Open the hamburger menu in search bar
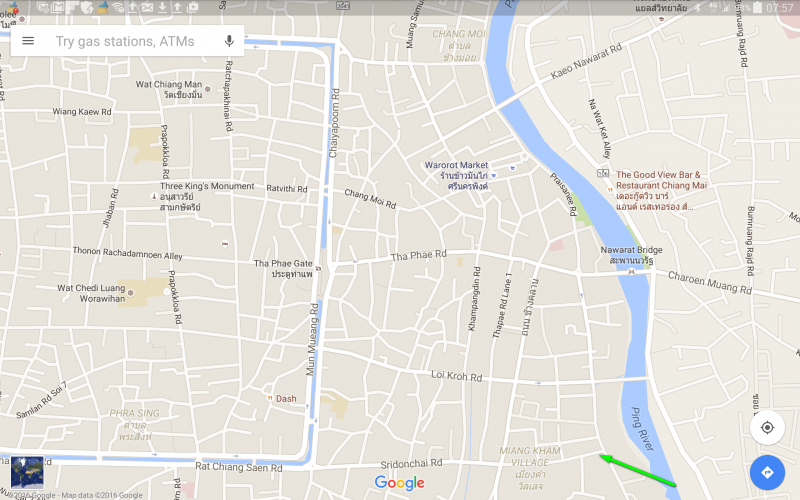 point(28,41)
